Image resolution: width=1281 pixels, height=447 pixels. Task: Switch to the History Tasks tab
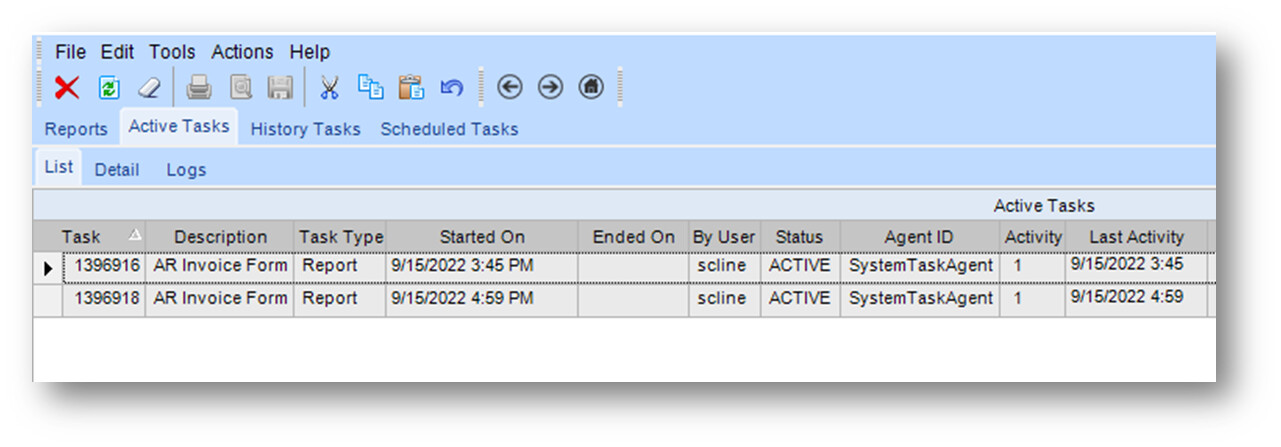pos(305,129)
